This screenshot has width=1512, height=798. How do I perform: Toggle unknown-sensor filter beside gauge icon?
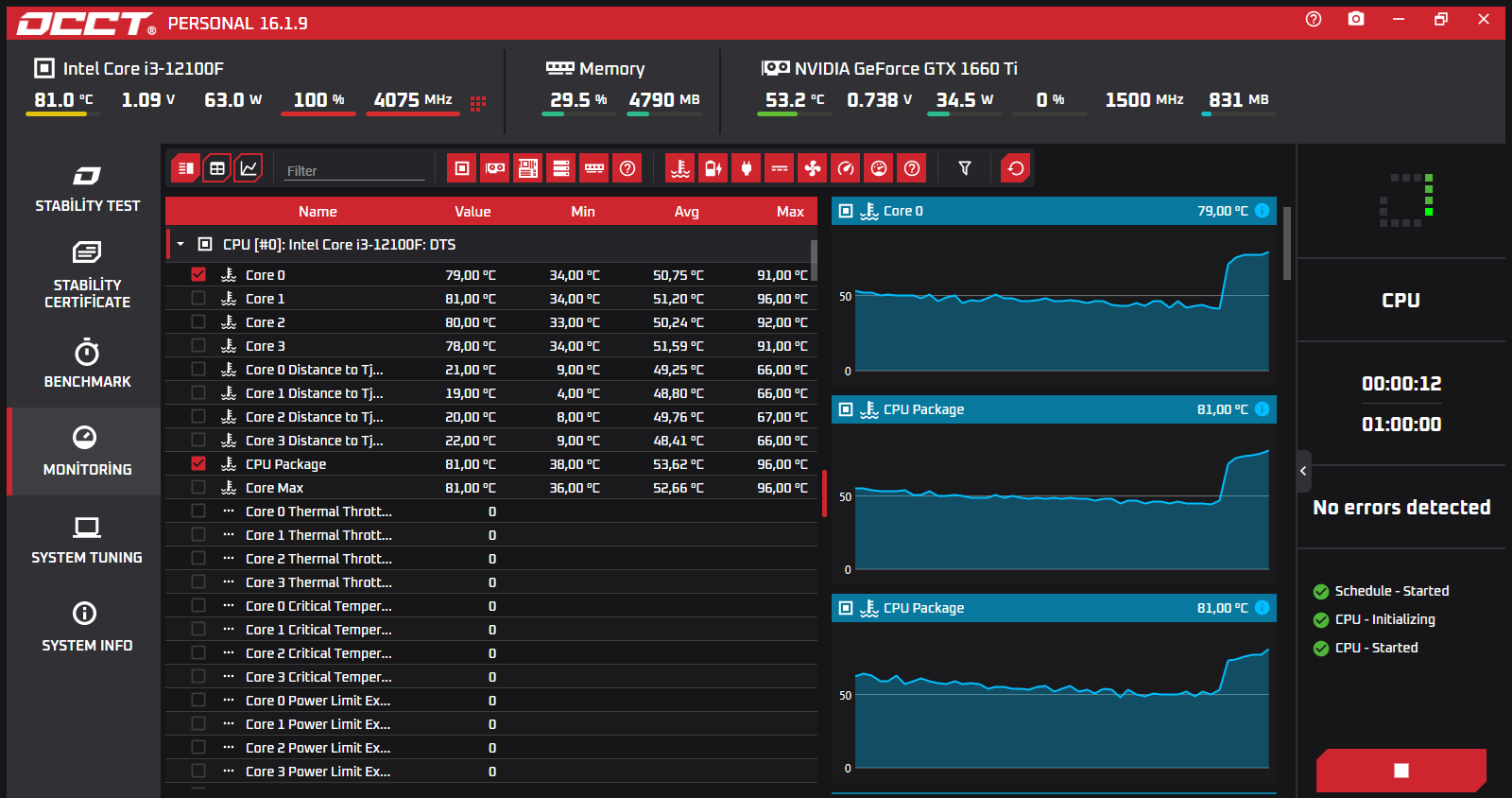coord(912,168)
